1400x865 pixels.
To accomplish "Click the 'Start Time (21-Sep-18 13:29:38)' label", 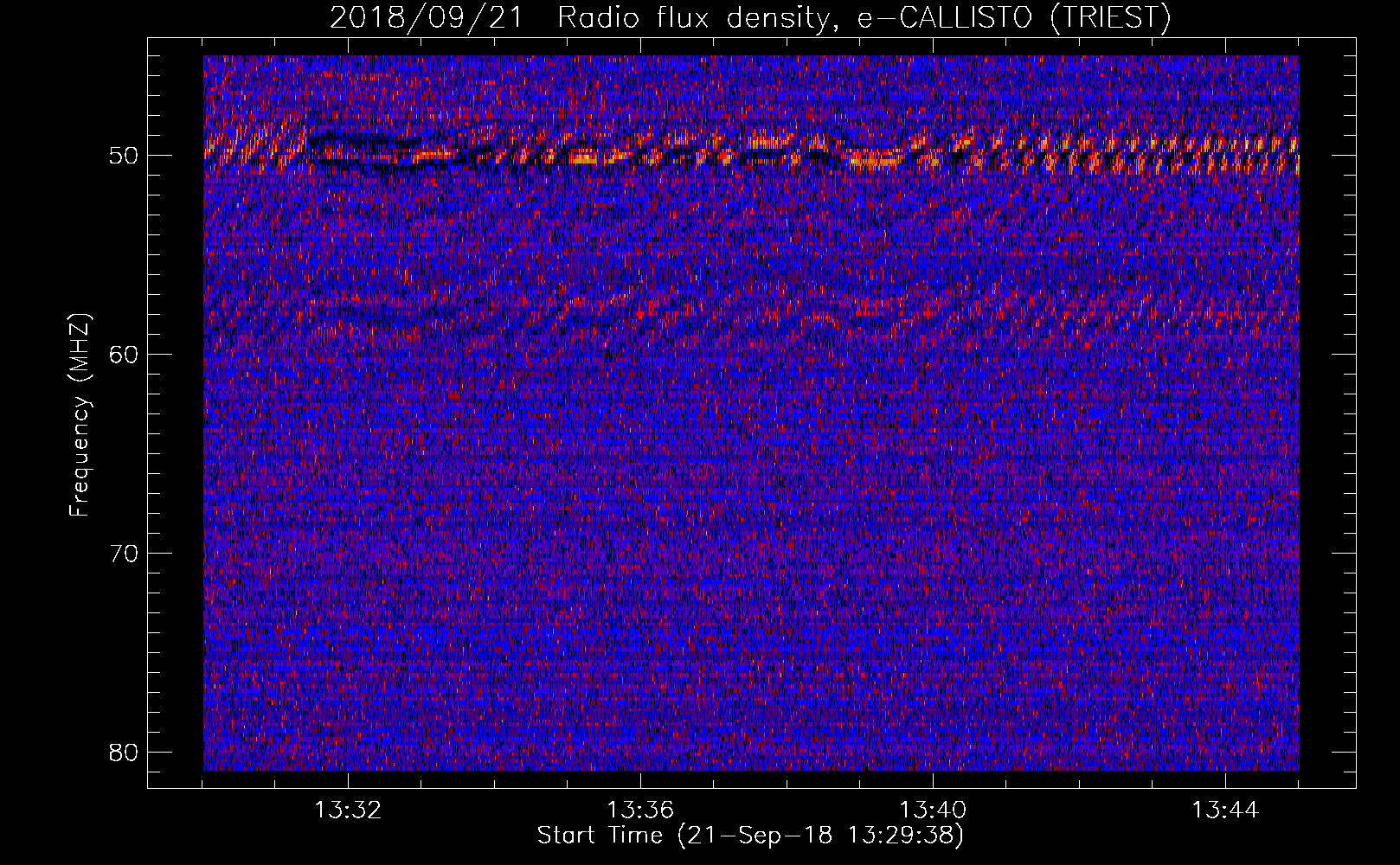I will (750, 836).
